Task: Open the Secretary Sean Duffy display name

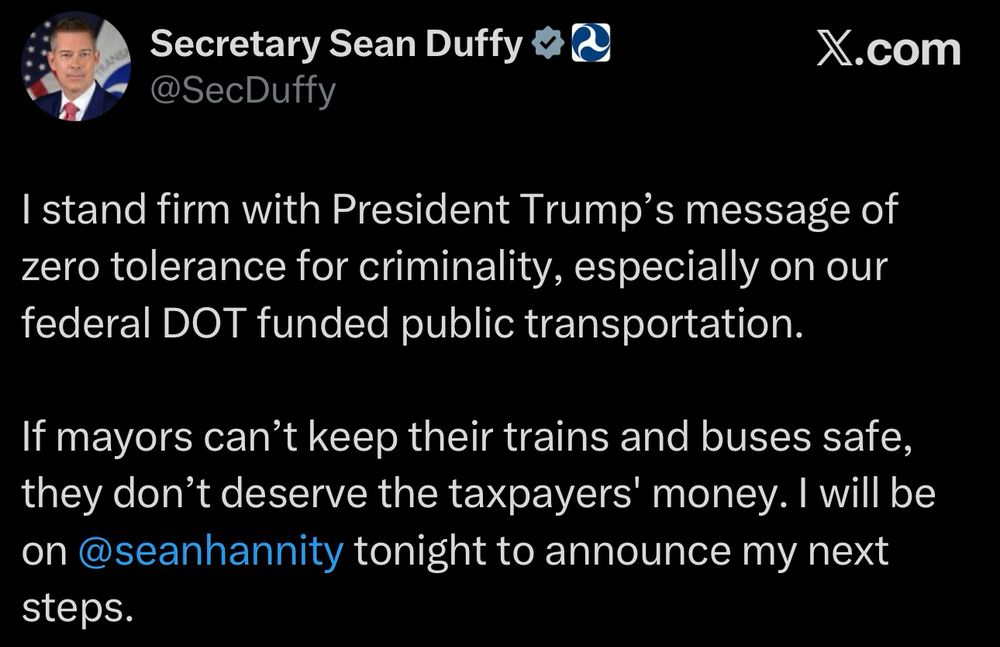Action: click(x=336, y=45)
